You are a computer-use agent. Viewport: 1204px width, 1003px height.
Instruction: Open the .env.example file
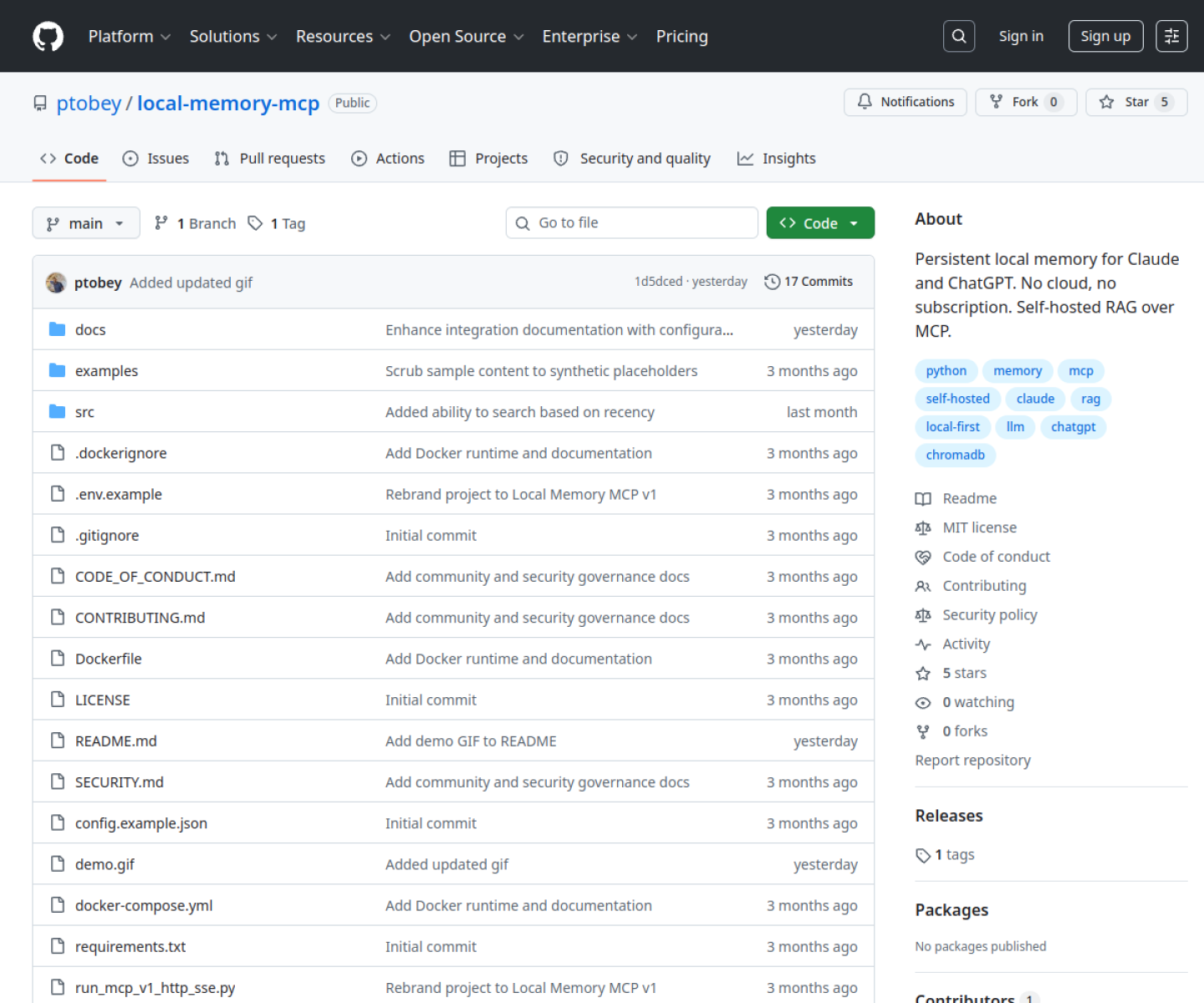pos(119,494)
